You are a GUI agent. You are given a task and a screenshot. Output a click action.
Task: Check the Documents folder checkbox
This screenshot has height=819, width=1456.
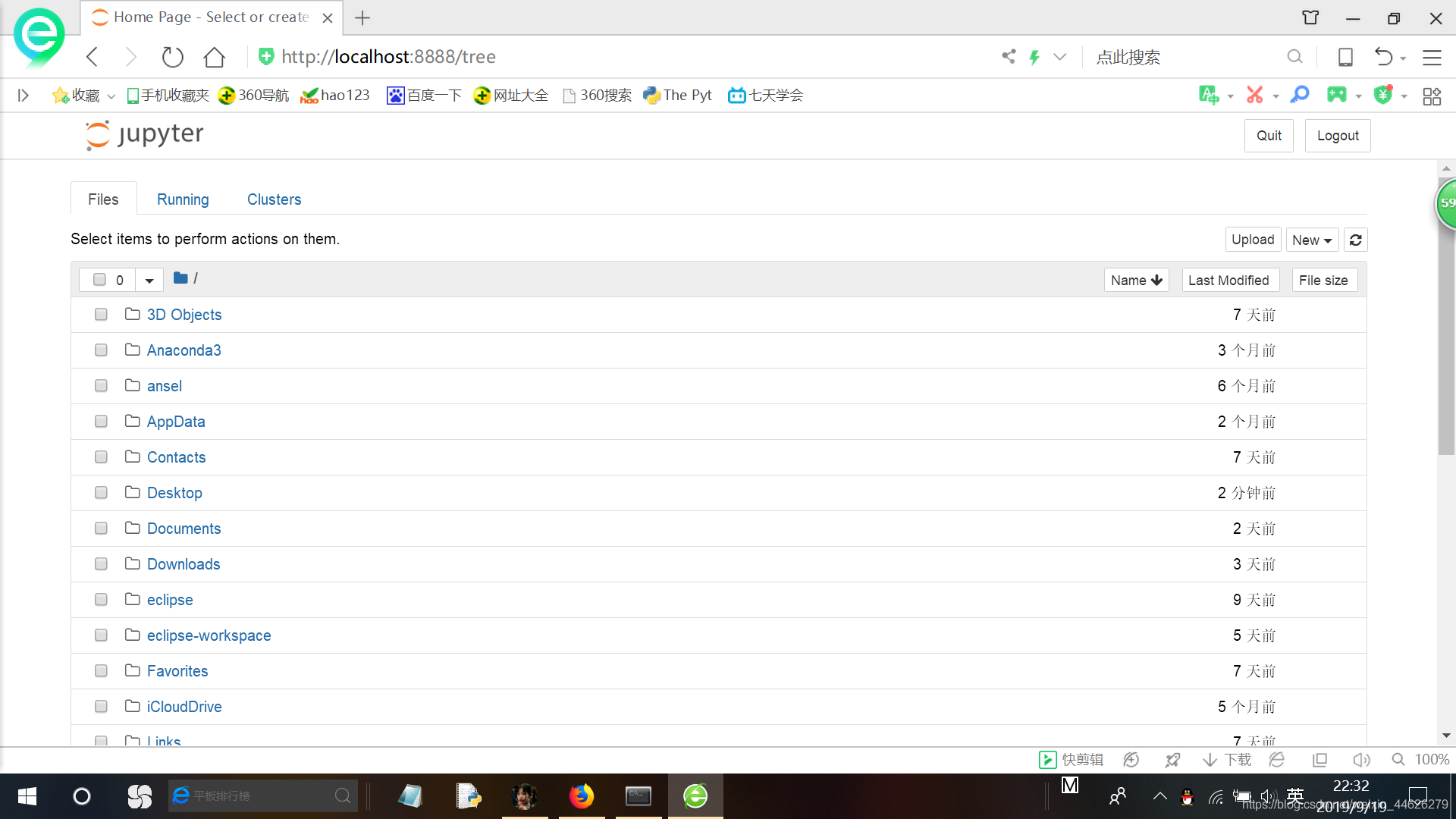(x=101, y=529)
